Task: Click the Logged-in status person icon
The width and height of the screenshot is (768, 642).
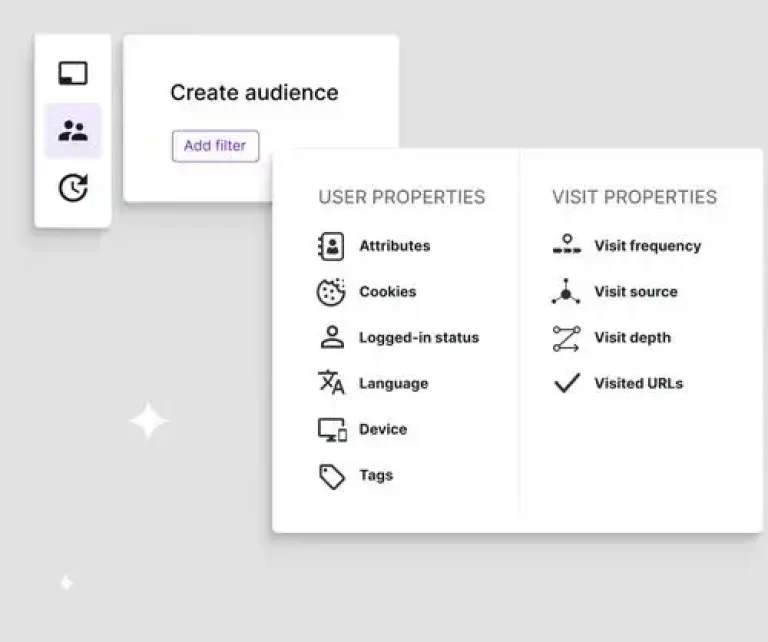Action: pos(331,338)
